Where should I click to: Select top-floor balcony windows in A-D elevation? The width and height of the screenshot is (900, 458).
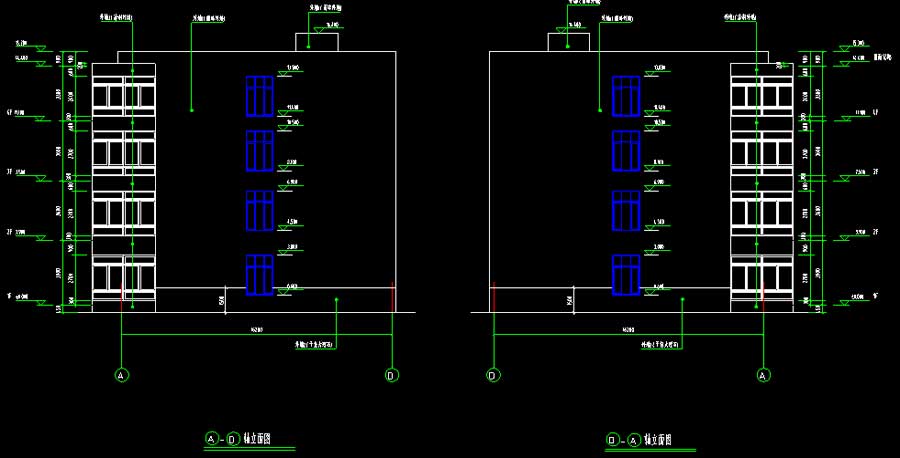124,96
